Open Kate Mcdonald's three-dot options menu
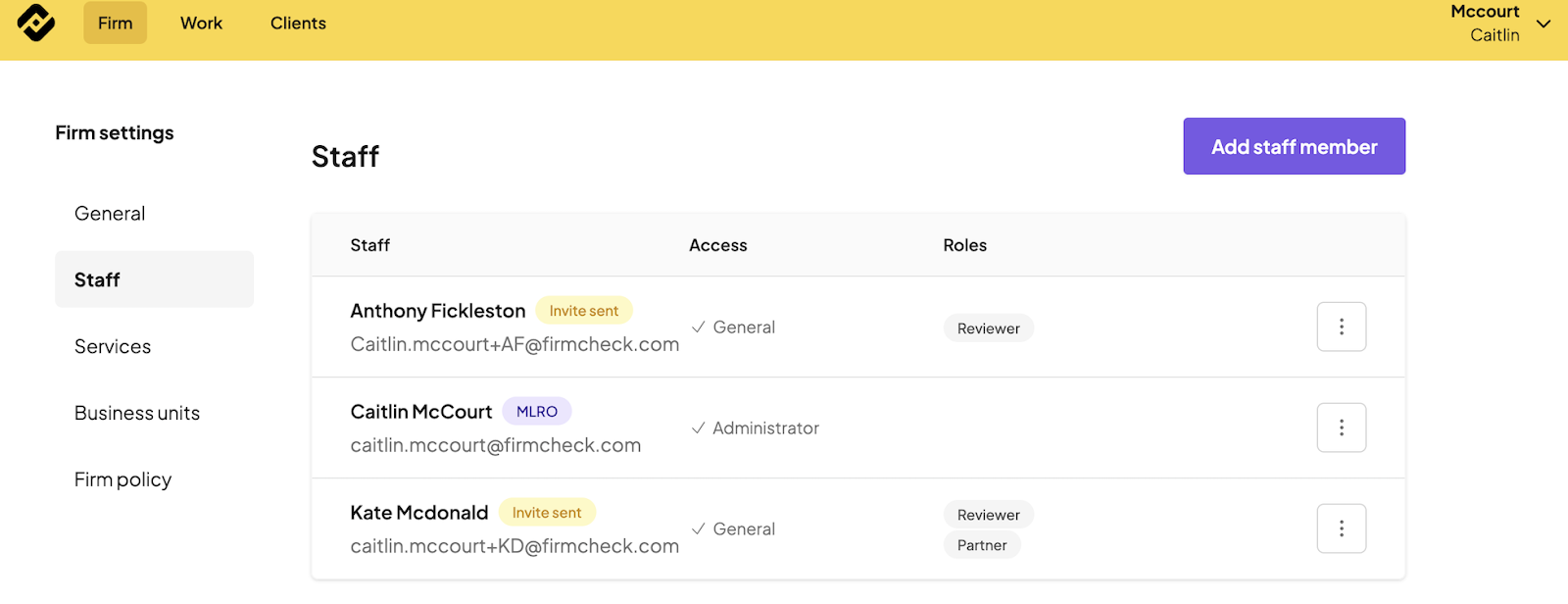Viewport: 1568px width, 604px height. tap(1341, 528)
